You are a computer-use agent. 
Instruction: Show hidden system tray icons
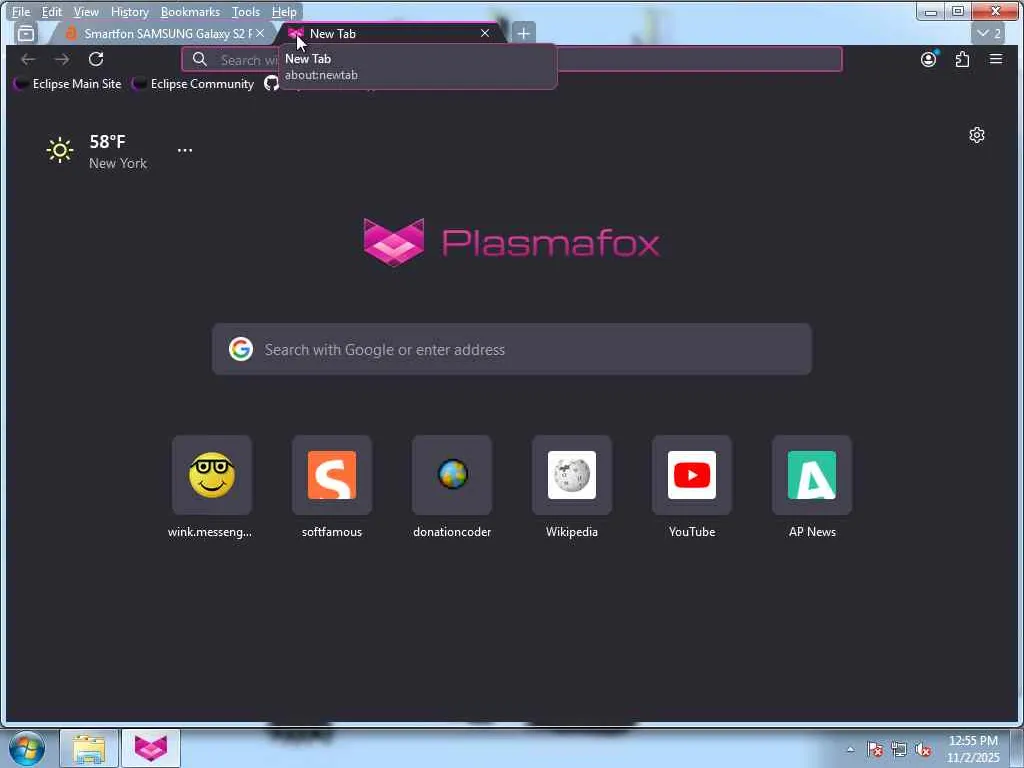[x=850, y=749]
